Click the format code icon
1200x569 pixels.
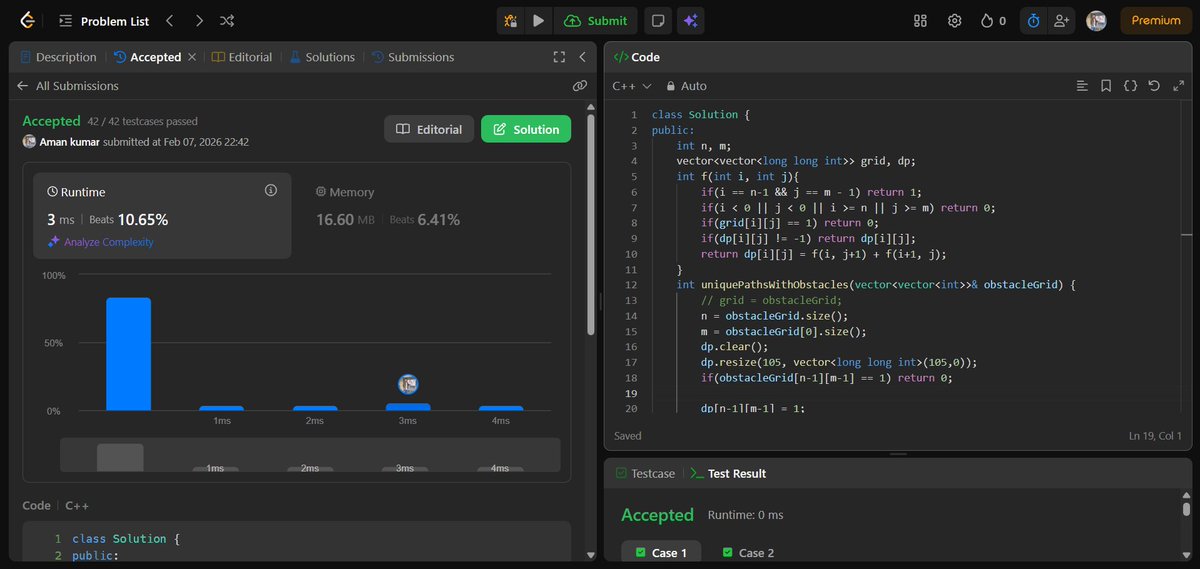[1082, 86]
